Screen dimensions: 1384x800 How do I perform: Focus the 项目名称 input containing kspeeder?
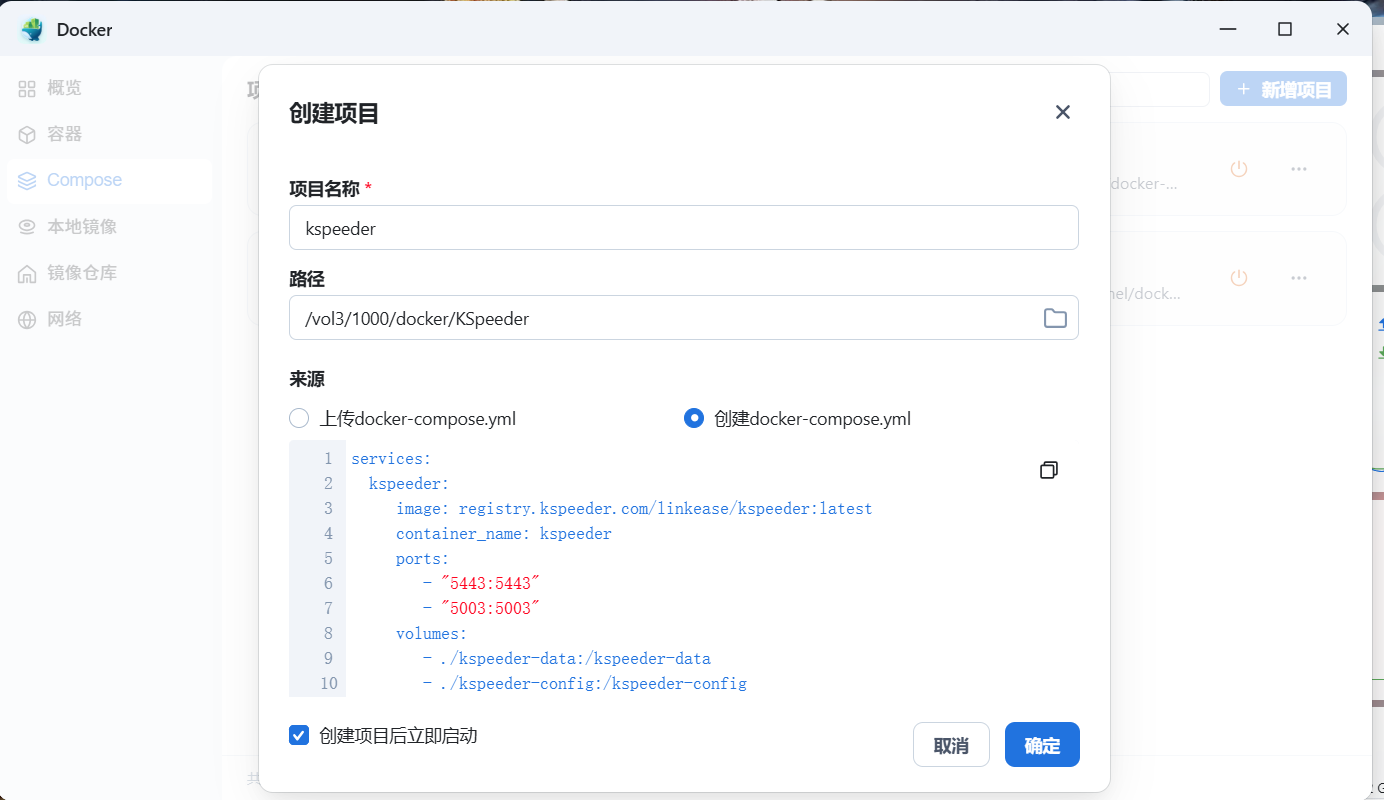[684, 228]
